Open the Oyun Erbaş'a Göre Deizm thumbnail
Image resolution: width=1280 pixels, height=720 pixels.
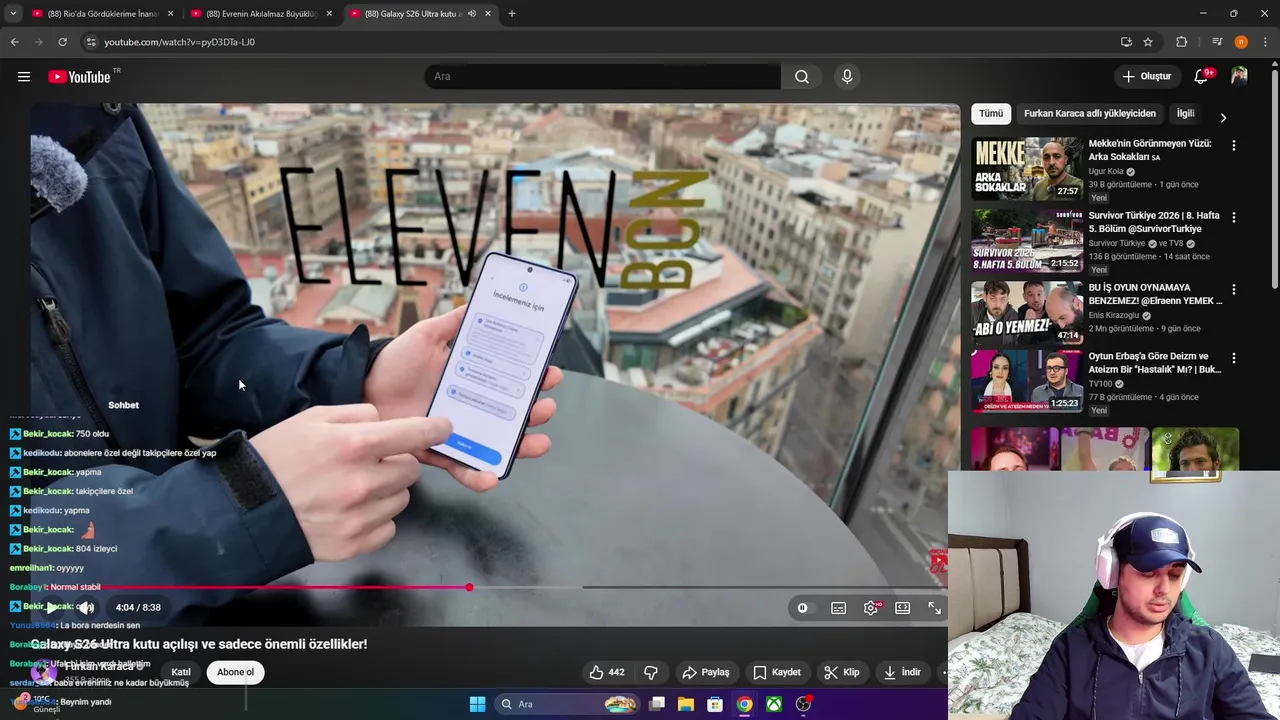[1027, 381]
